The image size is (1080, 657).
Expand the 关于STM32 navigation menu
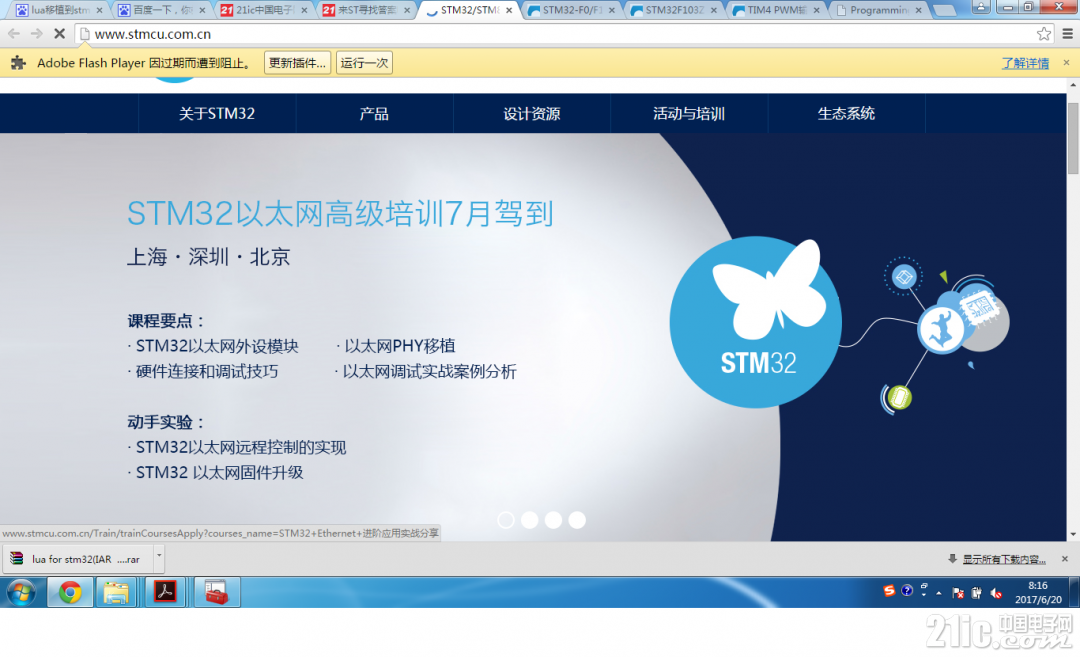coord(217,114)
